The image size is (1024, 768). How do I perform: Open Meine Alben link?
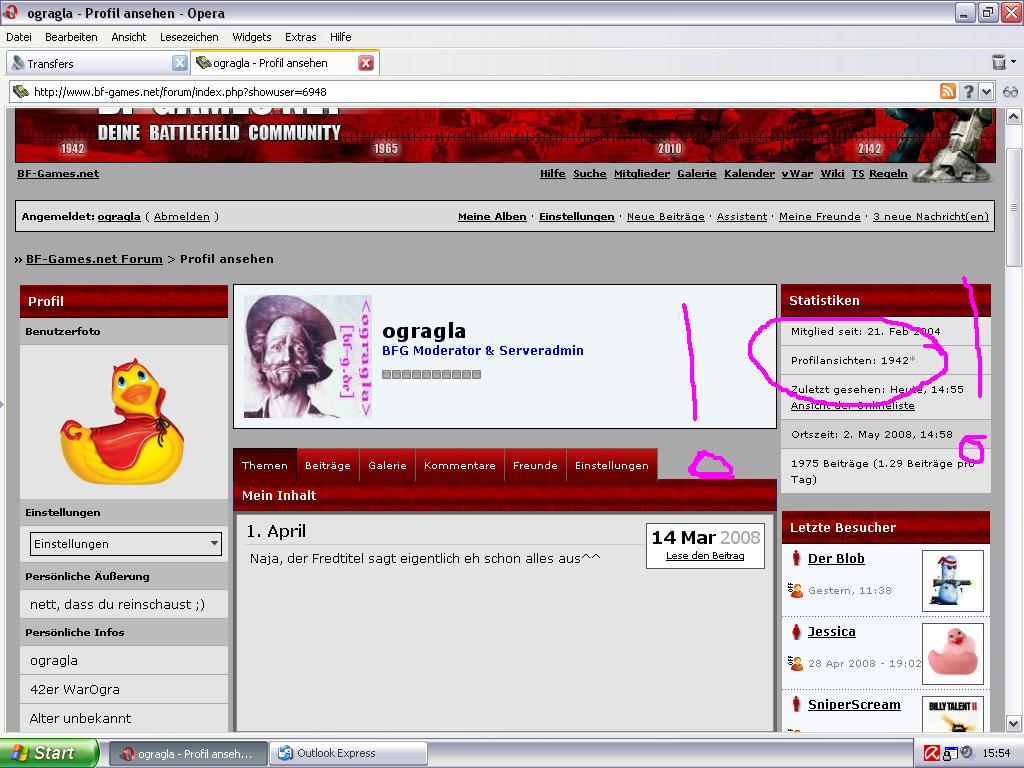[492, 217]
